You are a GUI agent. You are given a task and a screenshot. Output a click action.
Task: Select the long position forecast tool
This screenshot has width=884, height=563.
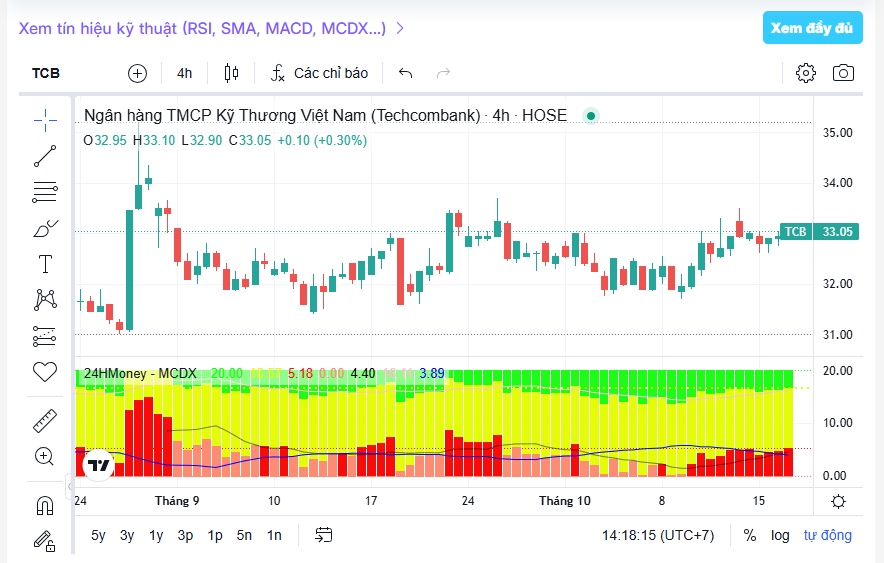(45, 336)
